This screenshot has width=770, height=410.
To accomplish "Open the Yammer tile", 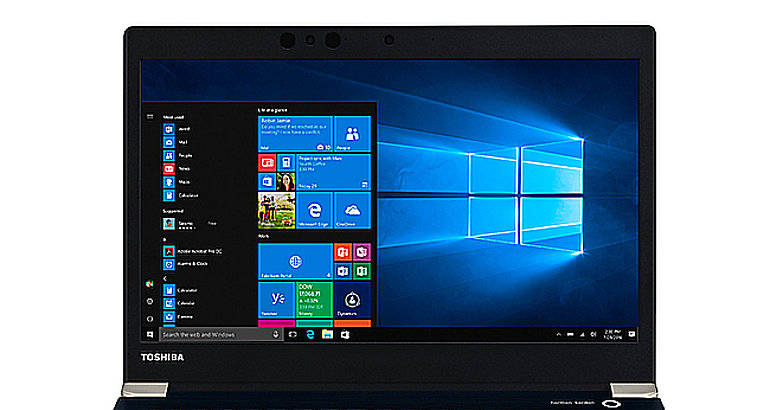I will (276, 300).
